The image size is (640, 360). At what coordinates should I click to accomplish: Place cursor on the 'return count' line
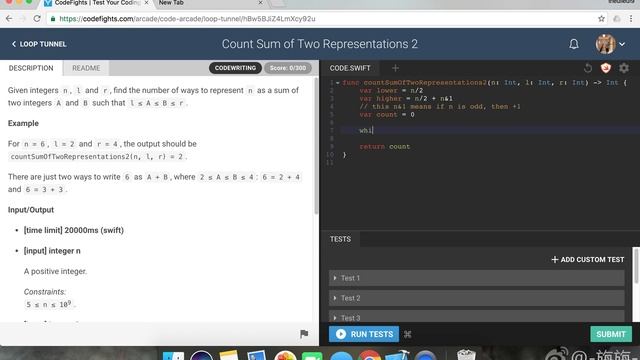click(x=384, y=147)
